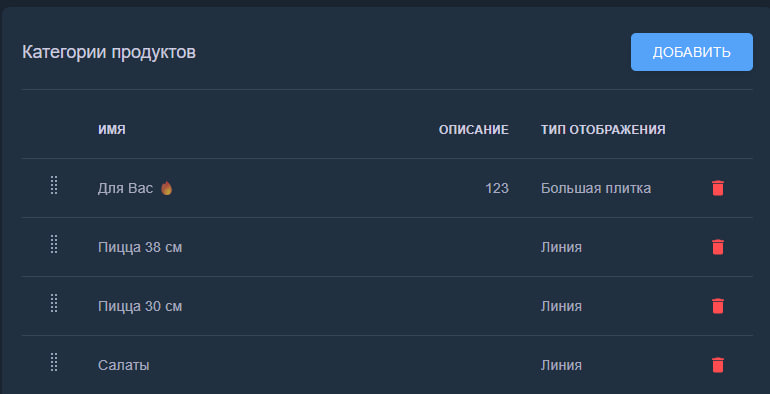Click the drag handle for Для Вас

point(54,185)
